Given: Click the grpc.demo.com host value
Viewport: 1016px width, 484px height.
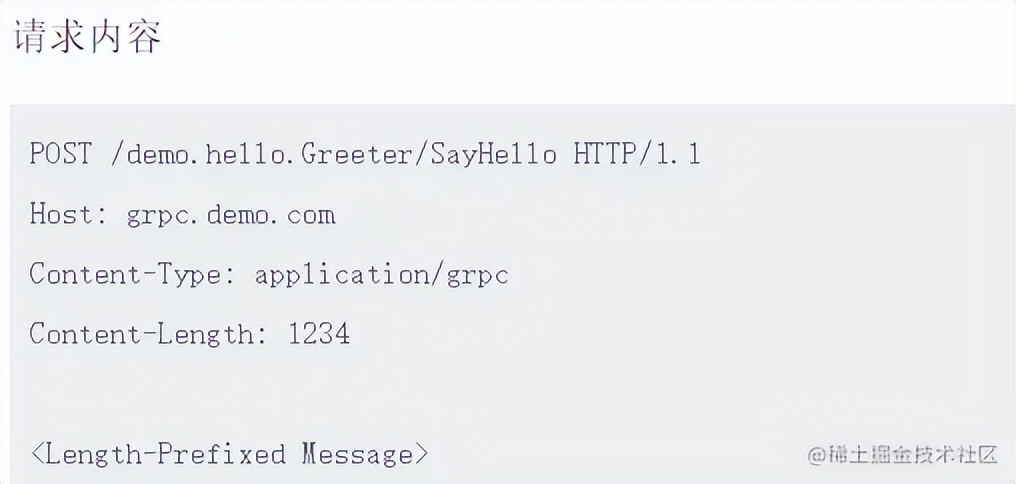Looking at the screenshot, I should point(231,214).
